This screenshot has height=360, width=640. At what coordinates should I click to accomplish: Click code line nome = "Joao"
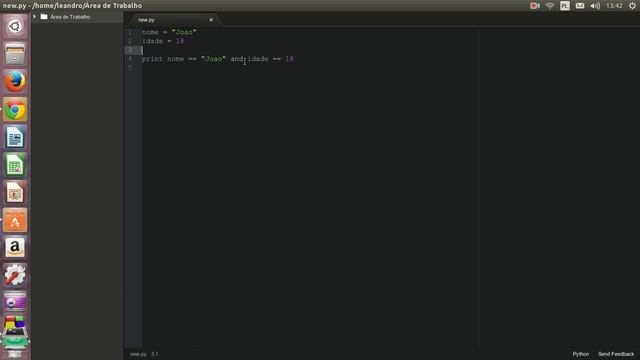tap(169, 32)
